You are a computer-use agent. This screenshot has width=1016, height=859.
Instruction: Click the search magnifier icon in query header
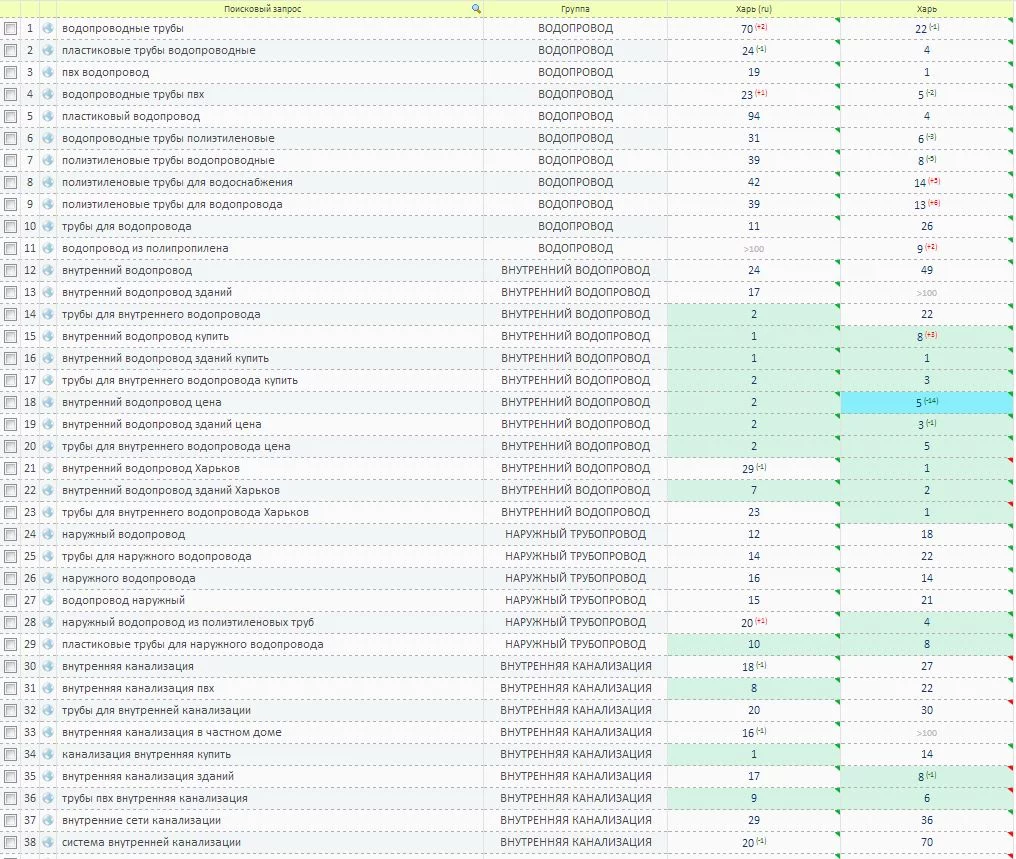click(x=476, y=8)
